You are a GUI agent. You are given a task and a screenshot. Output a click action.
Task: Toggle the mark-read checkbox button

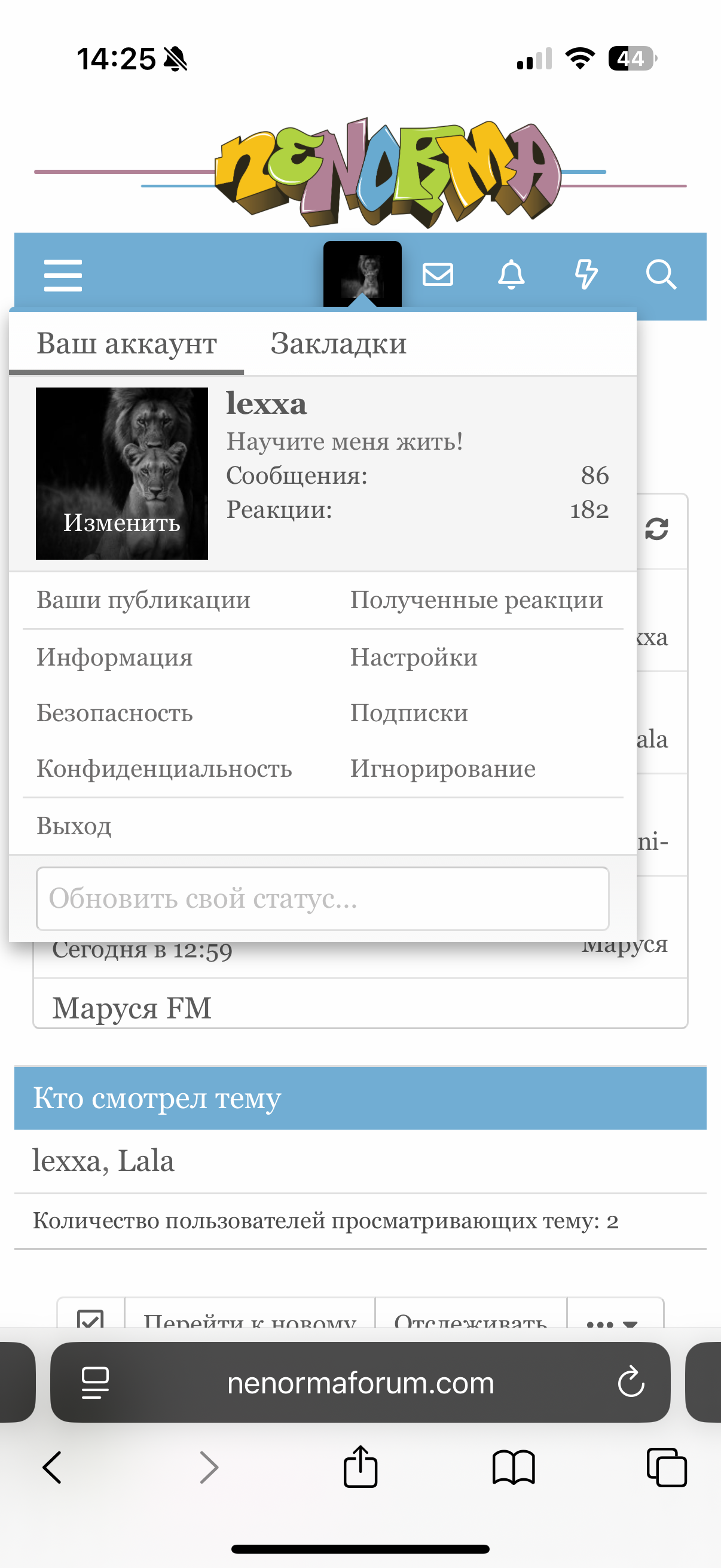coord(91,1318)
